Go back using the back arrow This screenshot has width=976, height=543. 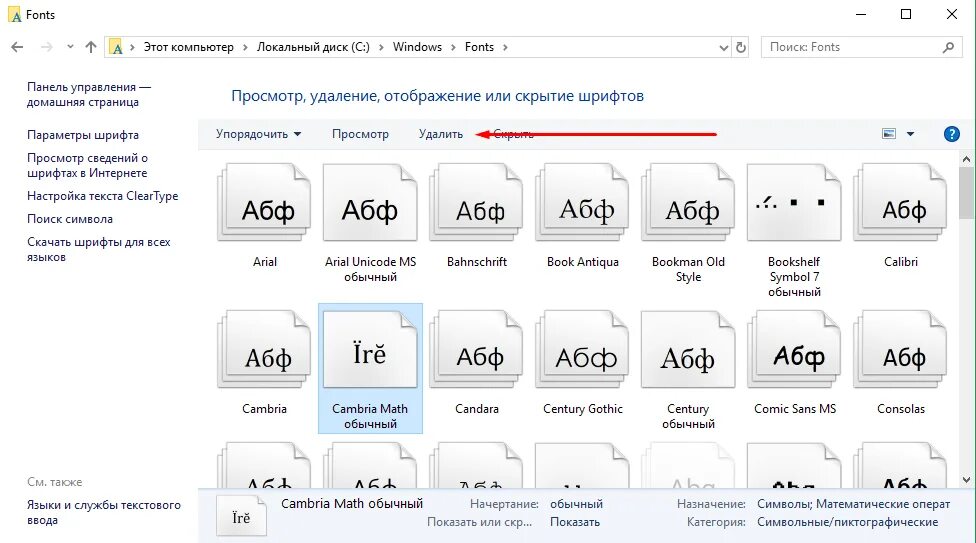tap(17, 47)
